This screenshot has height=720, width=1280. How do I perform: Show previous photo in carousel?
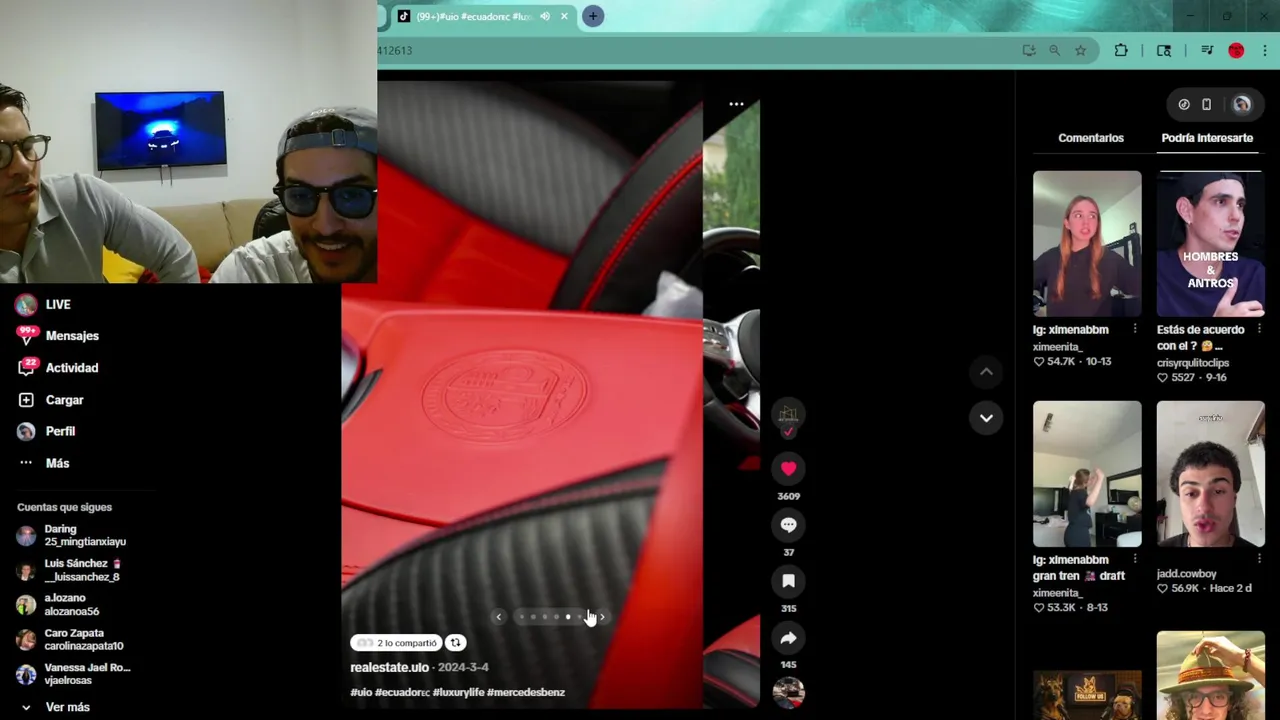[x=498, y=617]
